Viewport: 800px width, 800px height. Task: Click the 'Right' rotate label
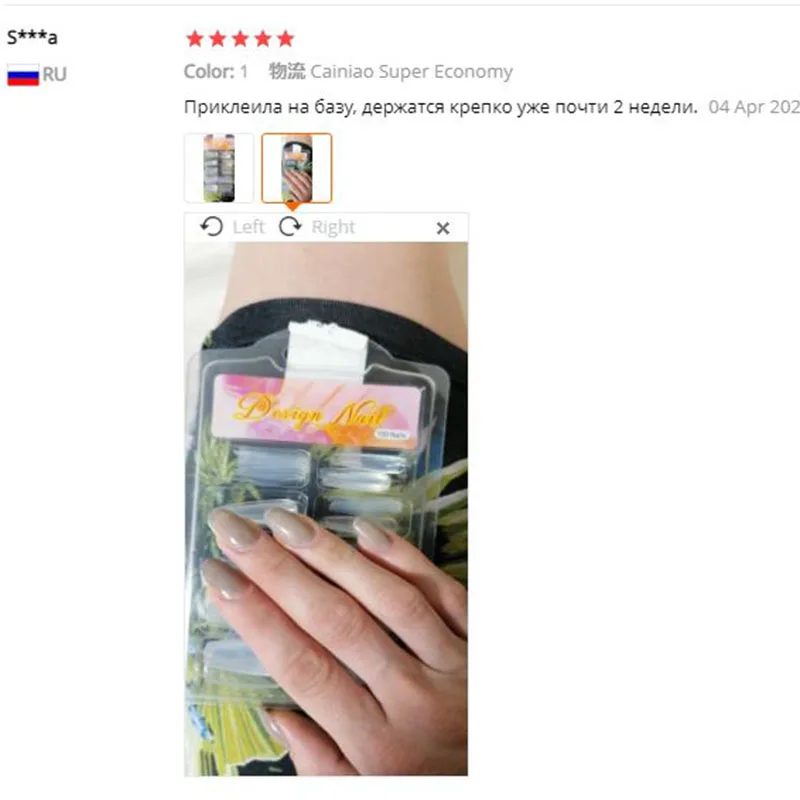[x=333, y=227]
